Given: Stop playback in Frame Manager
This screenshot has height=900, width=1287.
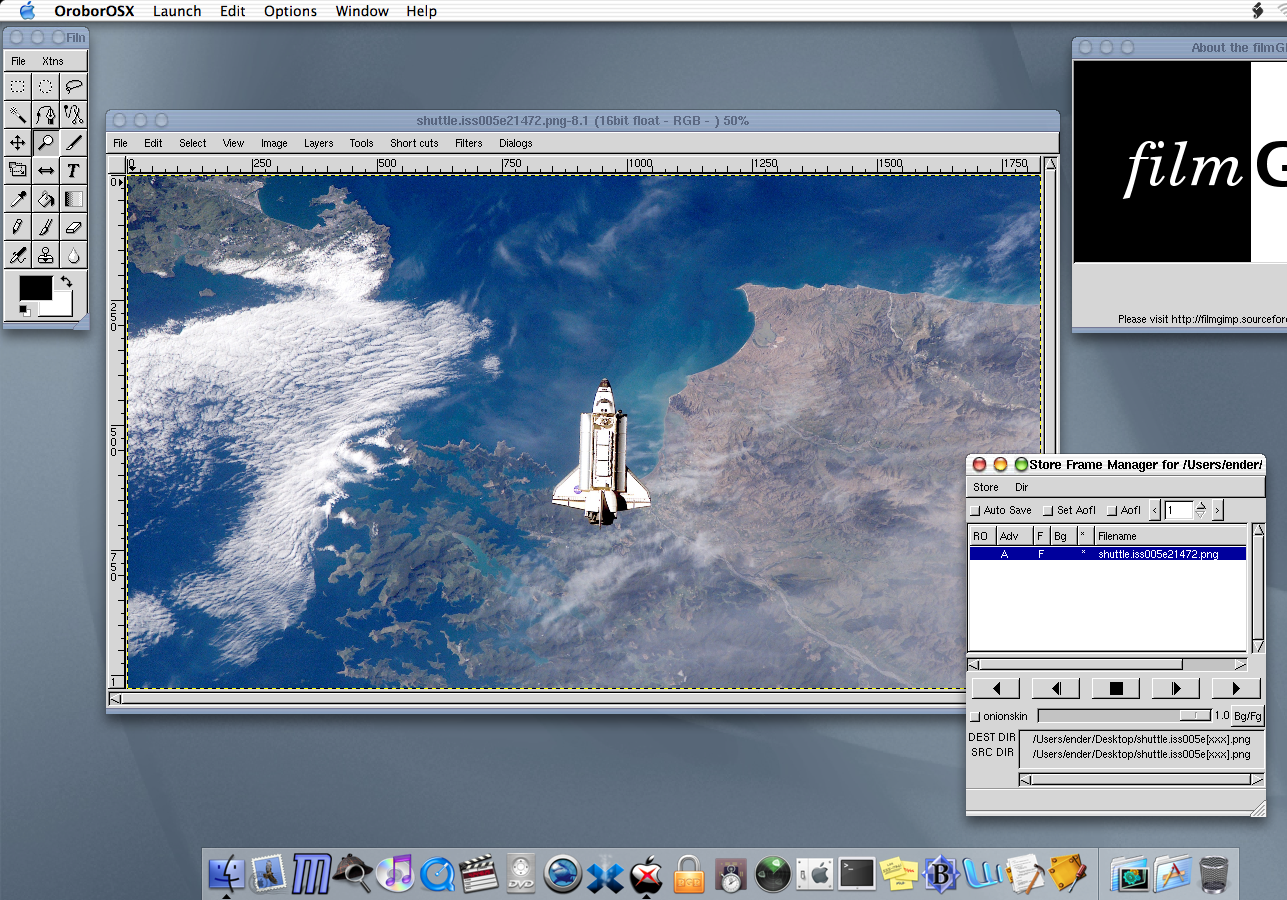Looking at the screenshot, I should [x=1116, y=688].
